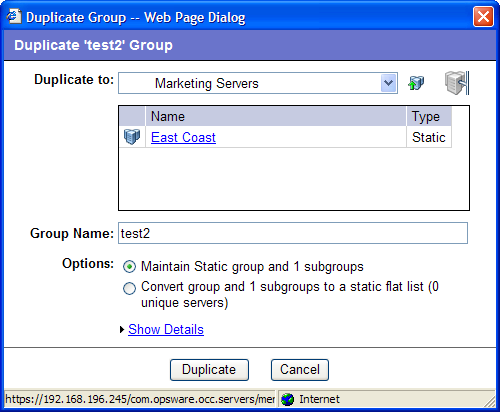Click the Duplicate button
500x412 pixels.
click(x=209, y=370)
